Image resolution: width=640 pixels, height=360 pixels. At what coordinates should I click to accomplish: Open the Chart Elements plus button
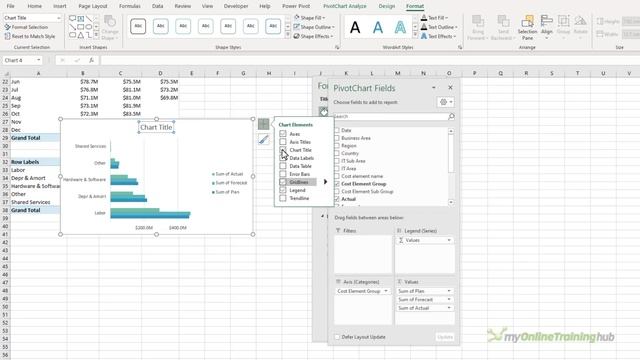(x=263, y=124)
